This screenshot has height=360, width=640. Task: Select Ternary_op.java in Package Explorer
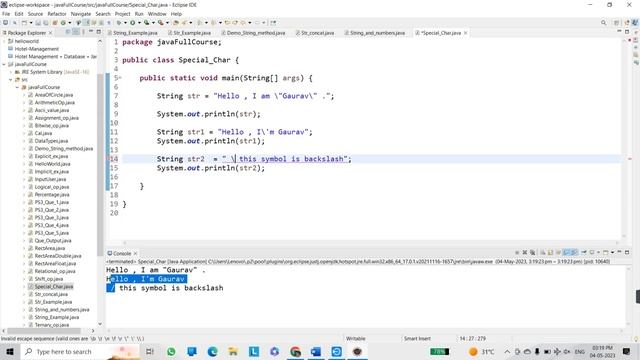pos(51,325)
